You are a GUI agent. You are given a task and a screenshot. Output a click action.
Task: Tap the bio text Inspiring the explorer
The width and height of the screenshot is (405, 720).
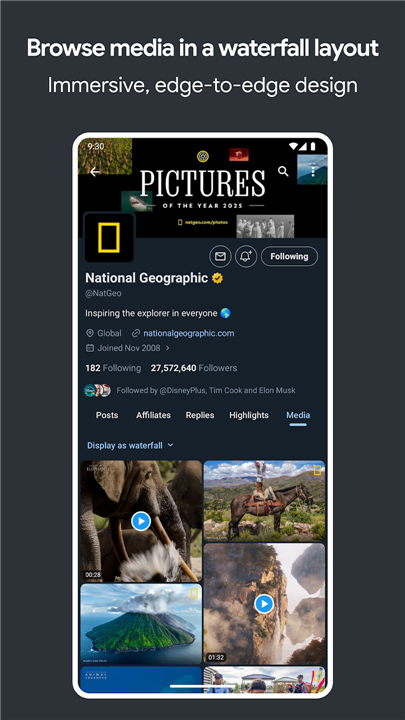tap(158, 313)
